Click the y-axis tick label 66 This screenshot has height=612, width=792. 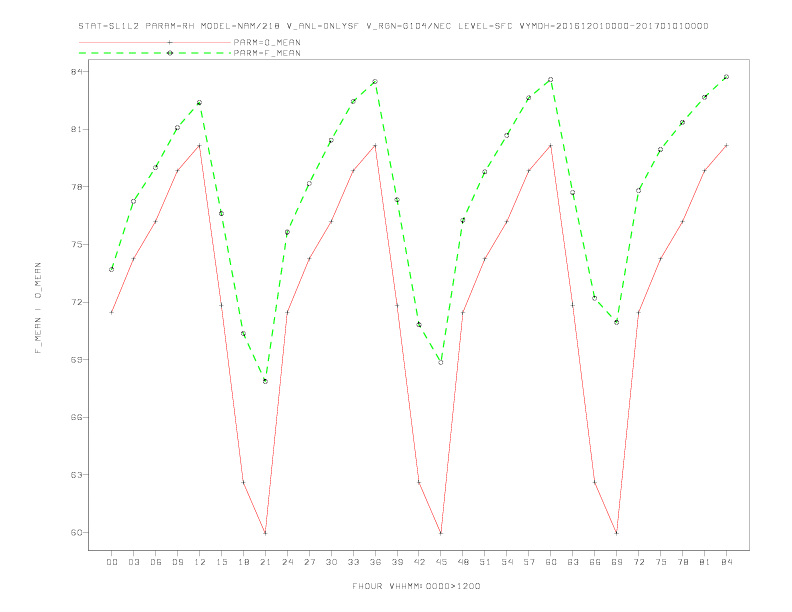tap(76, 417)
